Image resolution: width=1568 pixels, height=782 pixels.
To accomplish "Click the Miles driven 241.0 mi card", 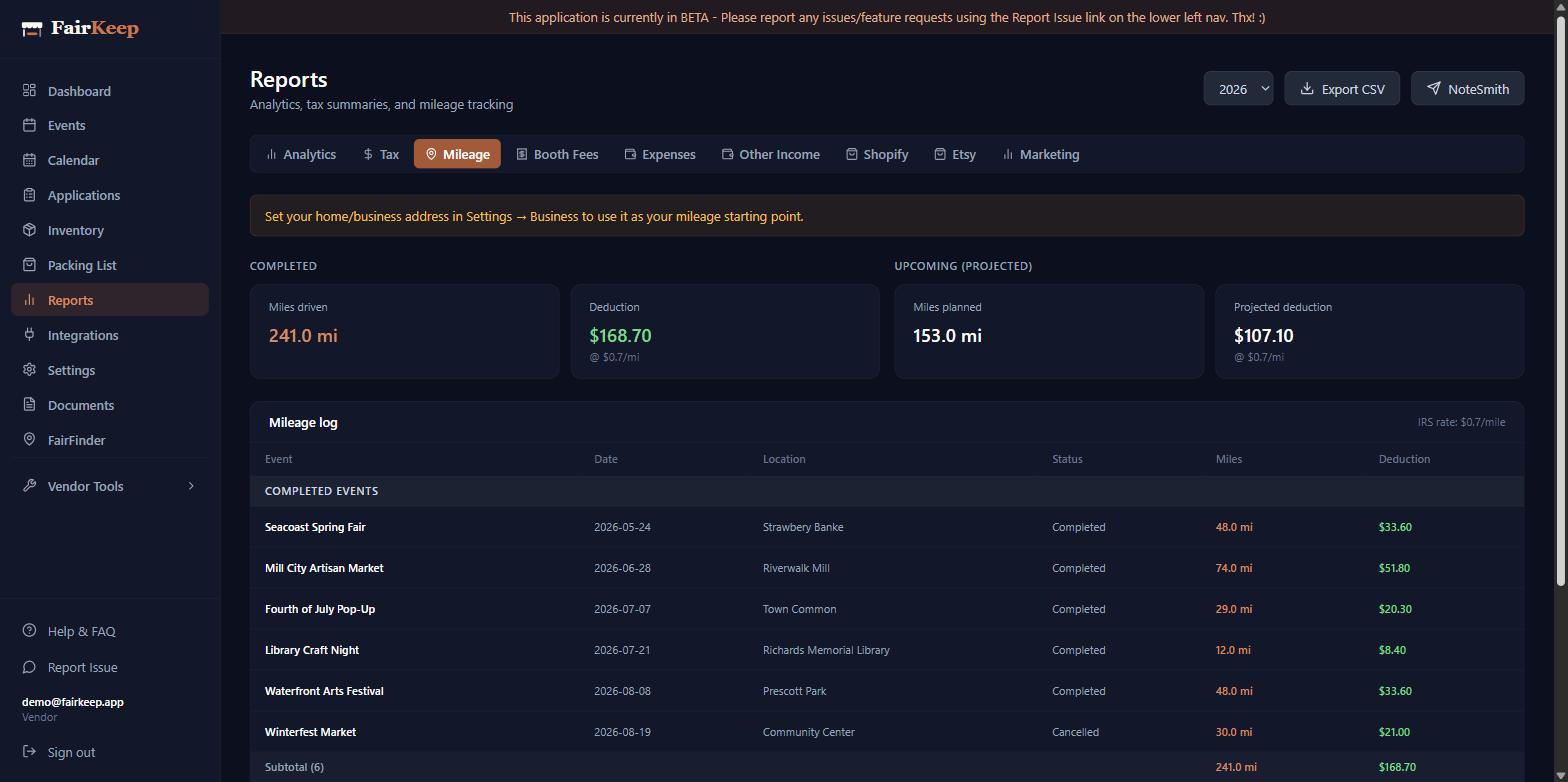I will [x=405, y=331].
